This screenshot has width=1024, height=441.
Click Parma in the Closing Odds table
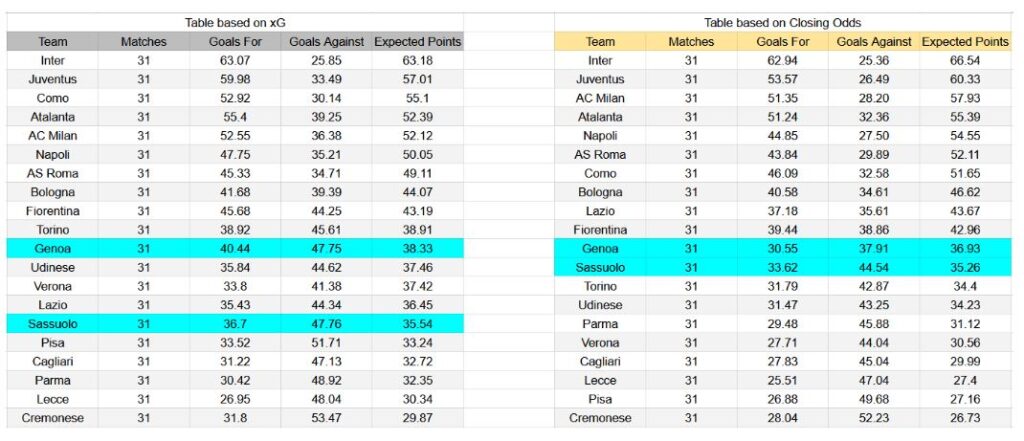(600, 323)
